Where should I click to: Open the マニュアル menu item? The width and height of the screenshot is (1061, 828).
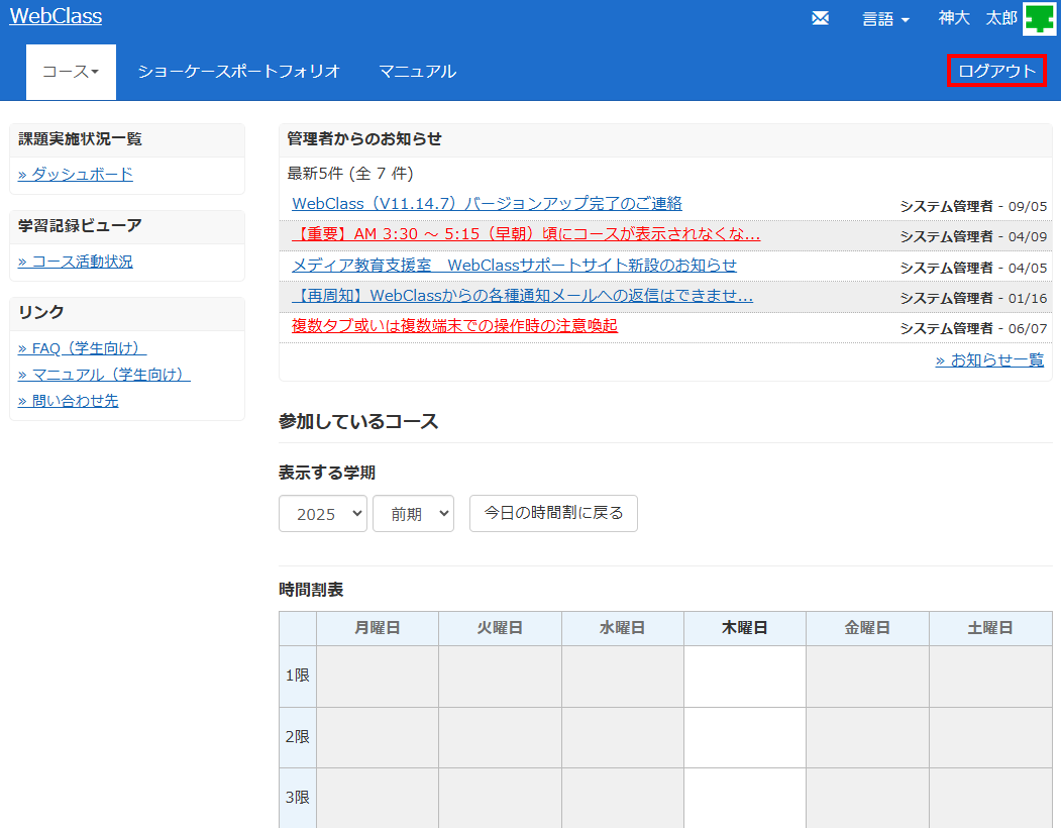click(x=417, y=72)
